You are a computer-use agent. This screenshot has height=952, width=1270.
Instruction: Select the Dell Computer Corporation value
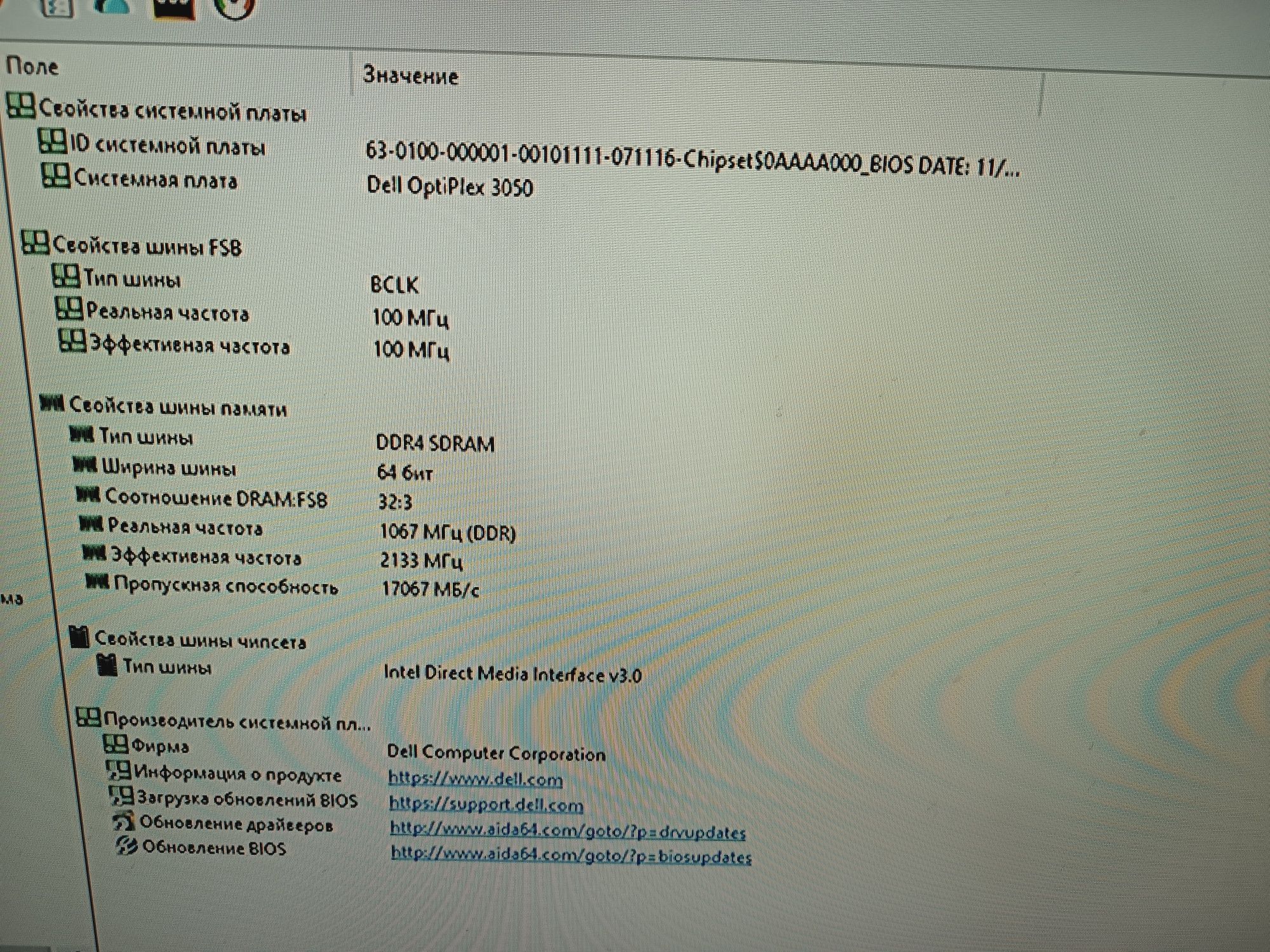click(496, 753)
